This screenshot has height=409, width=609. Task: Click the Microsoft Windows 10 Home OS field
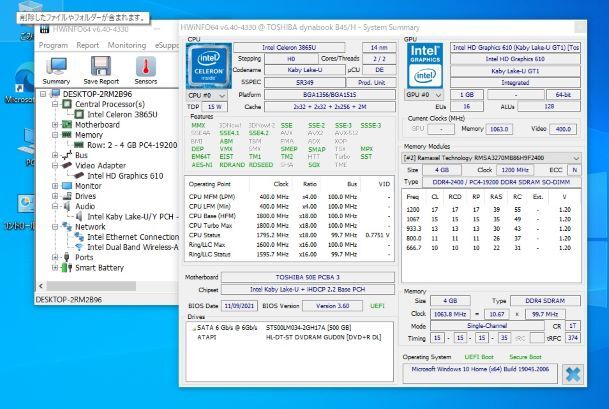coord(480,373)
